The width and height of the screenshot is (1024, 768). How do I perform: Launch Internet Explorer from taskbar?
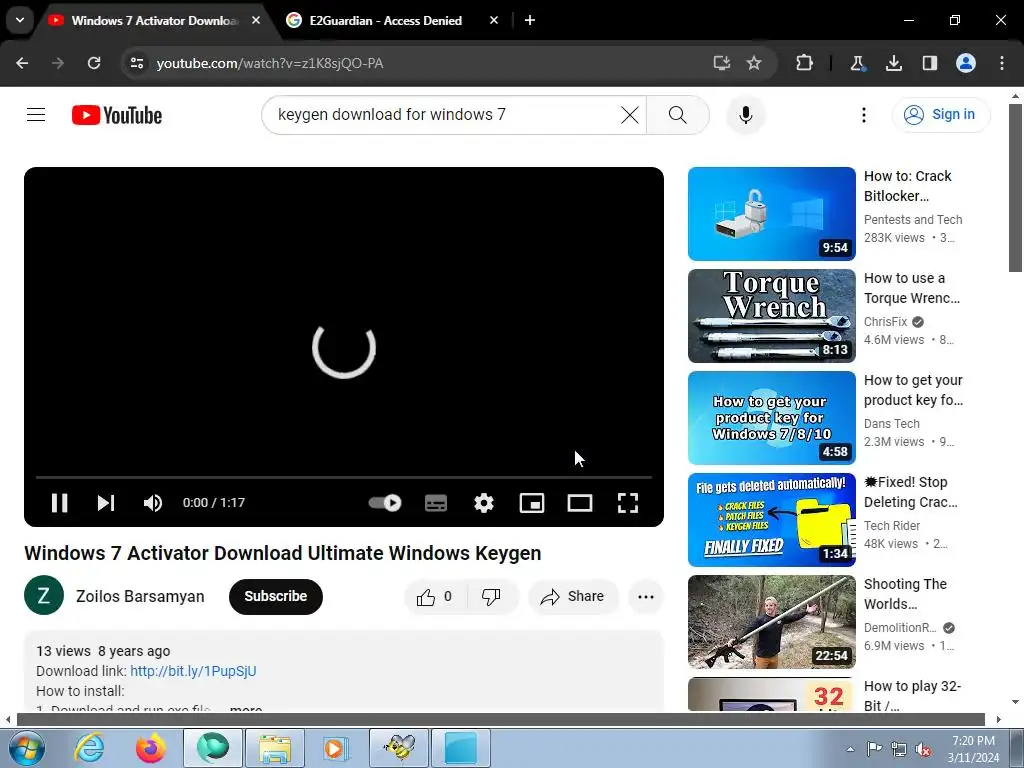[89, 748]
